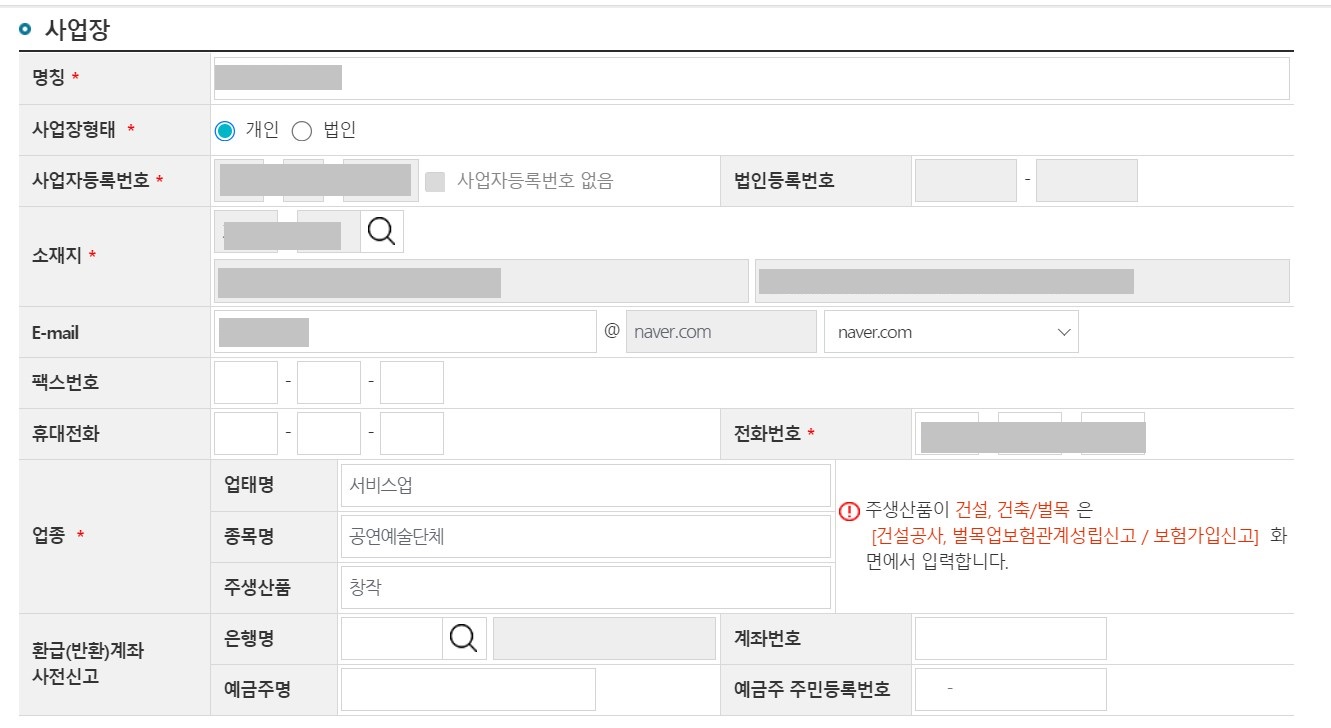Click the 주생산품 field showing 창작
Image resolution: width=1331 pixels, height=728 pixels.
point(585,587)
